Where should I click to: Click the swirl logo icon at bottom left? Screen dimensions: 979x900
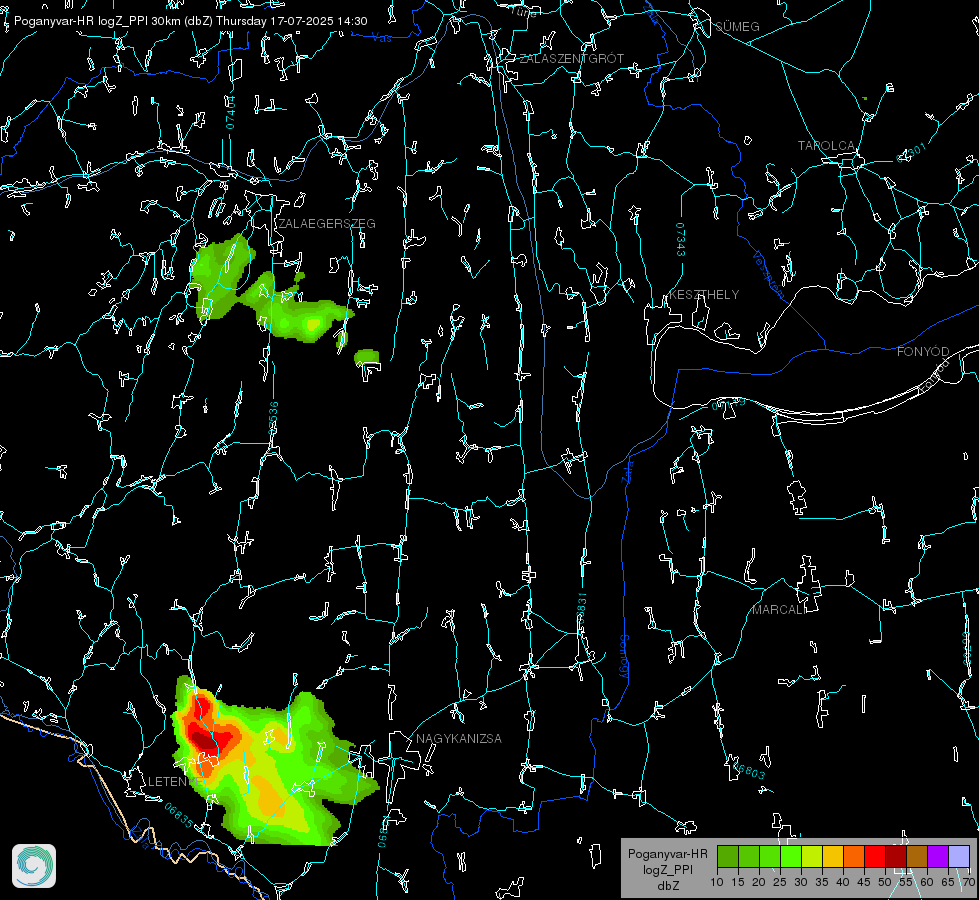pyautogui.click(x=34, y=866)
